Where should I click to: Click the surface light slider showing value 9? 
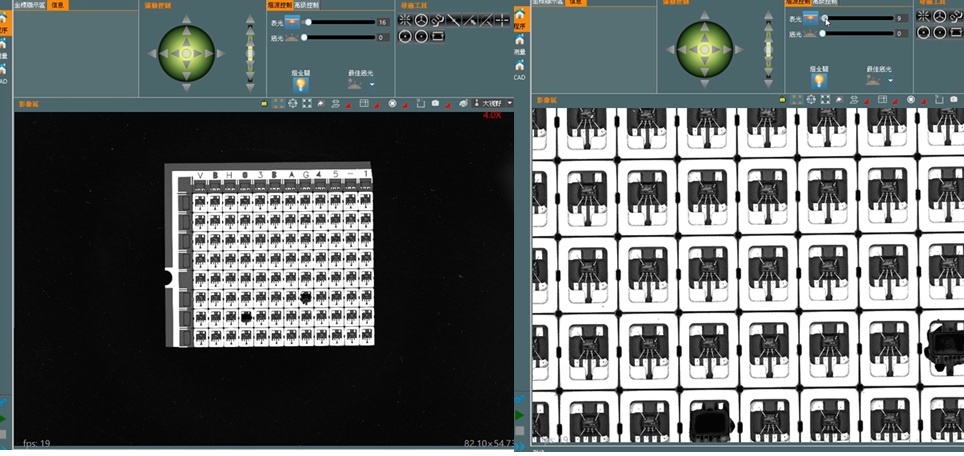(x=859, y=18)
